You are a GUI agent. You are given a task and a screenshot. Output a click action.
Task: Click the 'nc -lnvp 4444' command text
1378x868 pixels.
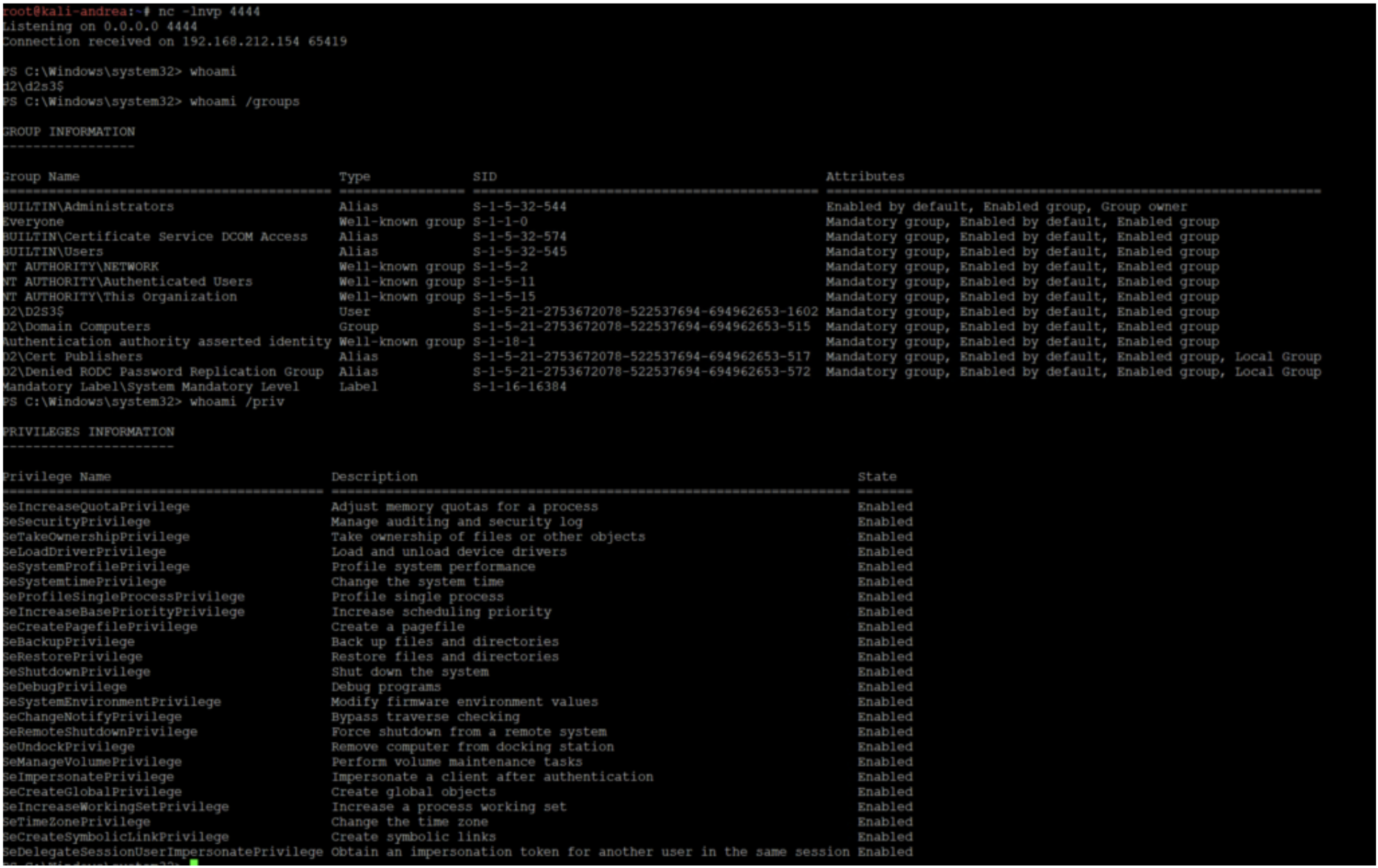209,11
